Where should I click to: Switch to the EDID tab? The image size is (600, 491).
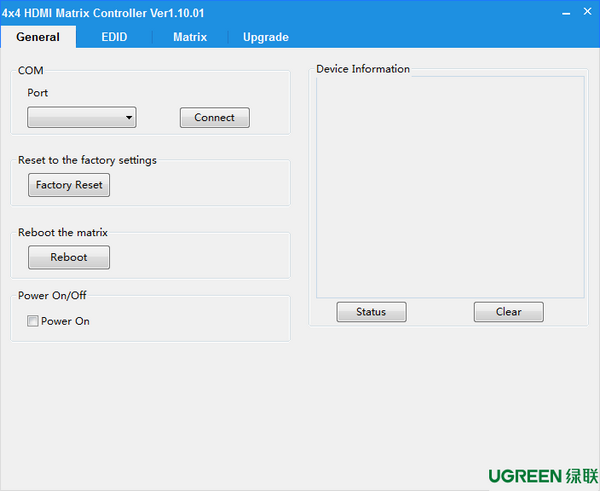coord(114,37)
